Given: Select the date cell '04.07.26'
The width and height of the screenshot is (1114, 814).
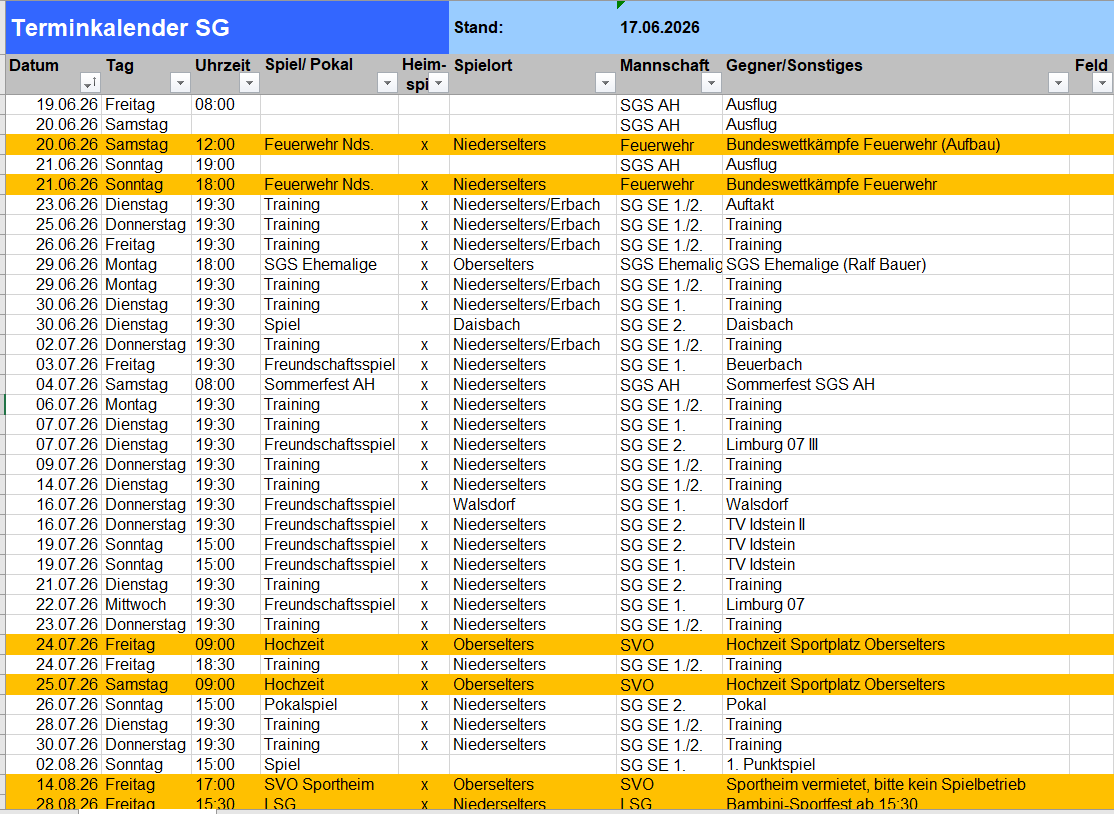Looking at the screenshot, I should pos(55,384).
